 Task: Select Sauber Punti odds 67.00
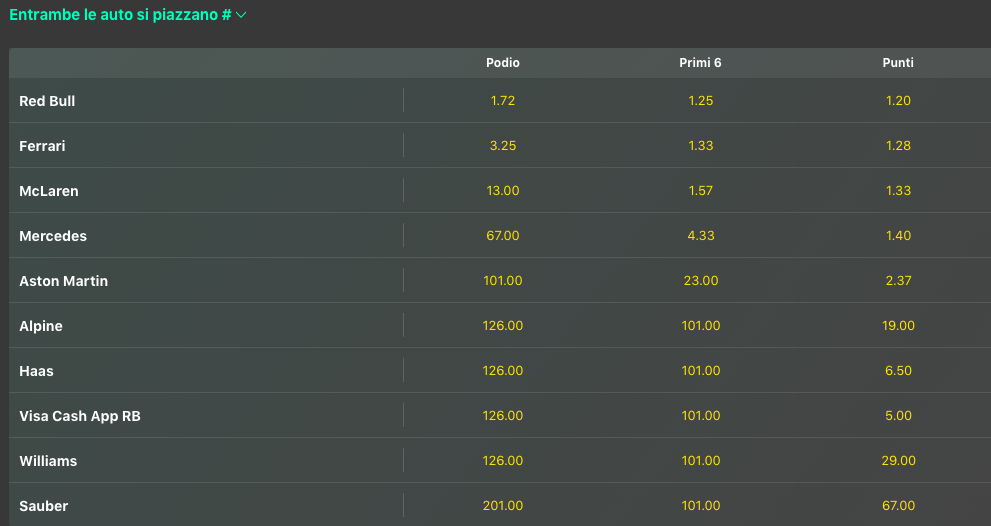point(898,506)
